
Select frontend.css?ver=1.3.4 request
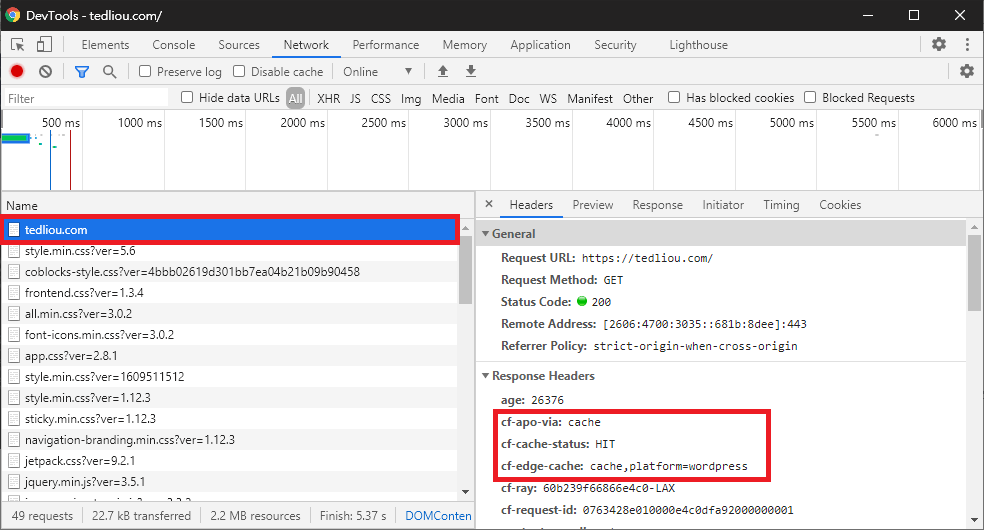[x=231, y=293]
